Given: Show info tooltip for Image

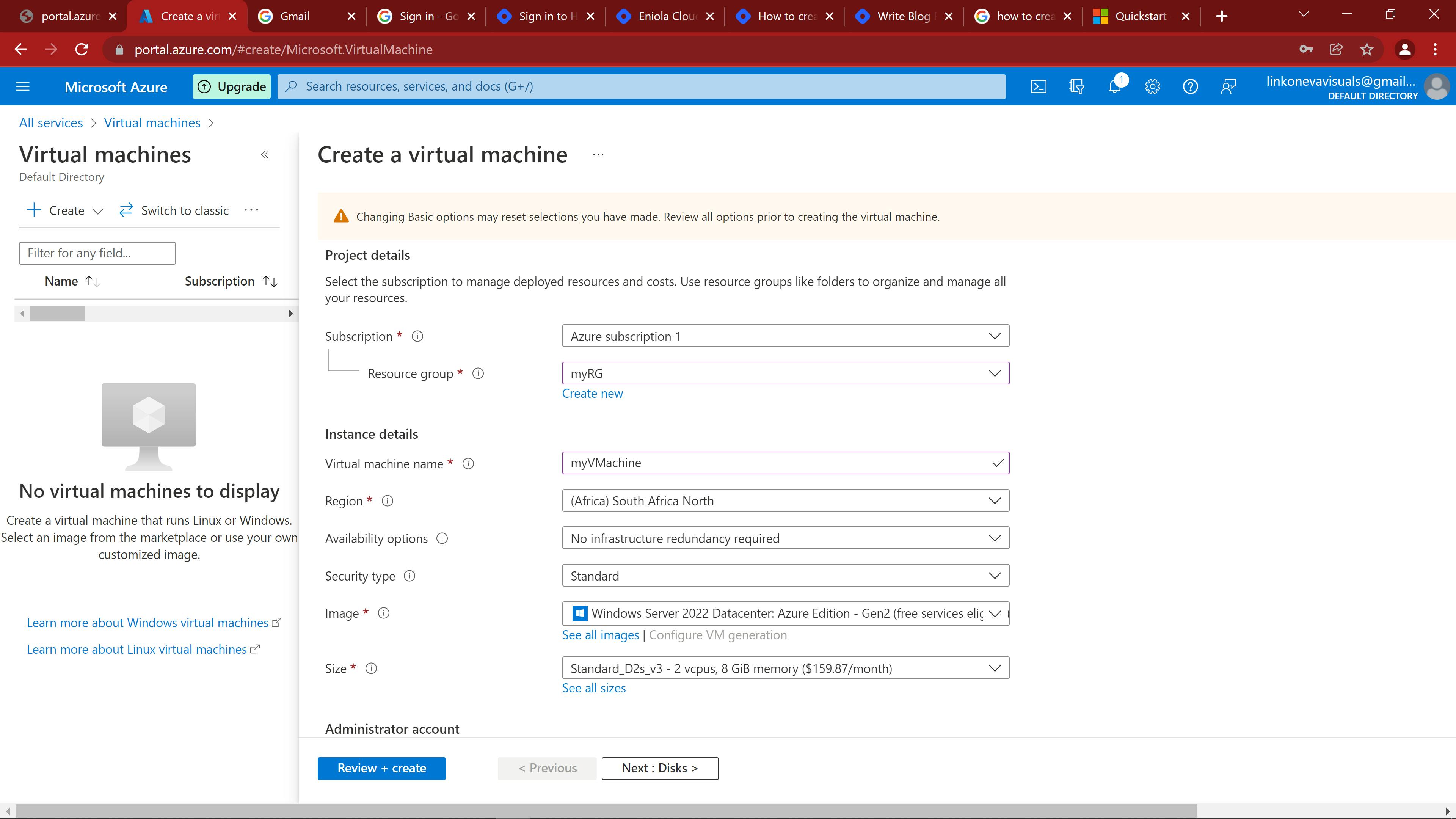Looking at the screenshot, I should (384, 613).
